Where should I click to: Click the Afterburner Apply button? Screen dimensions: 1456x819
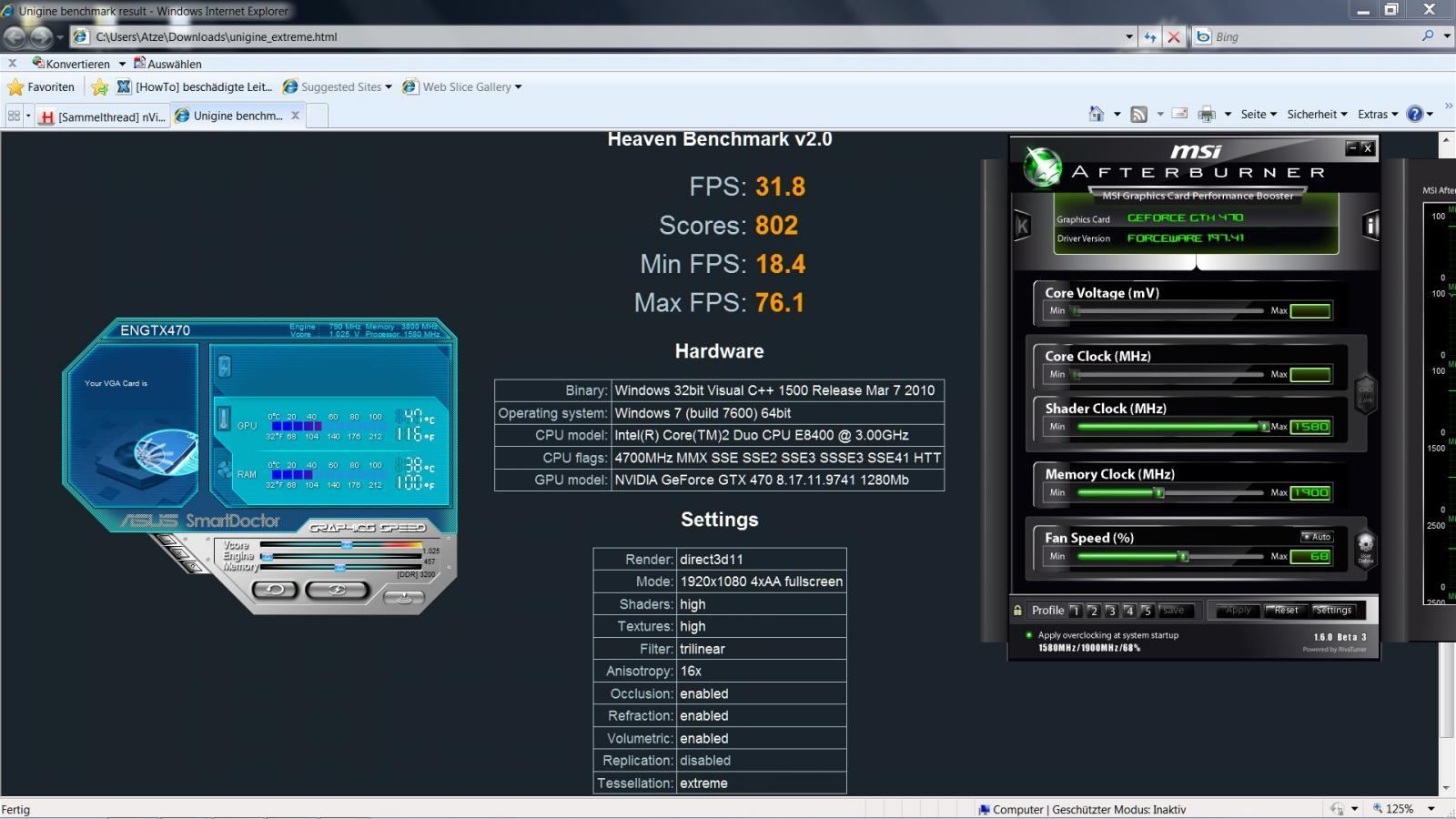[1238, 611]
